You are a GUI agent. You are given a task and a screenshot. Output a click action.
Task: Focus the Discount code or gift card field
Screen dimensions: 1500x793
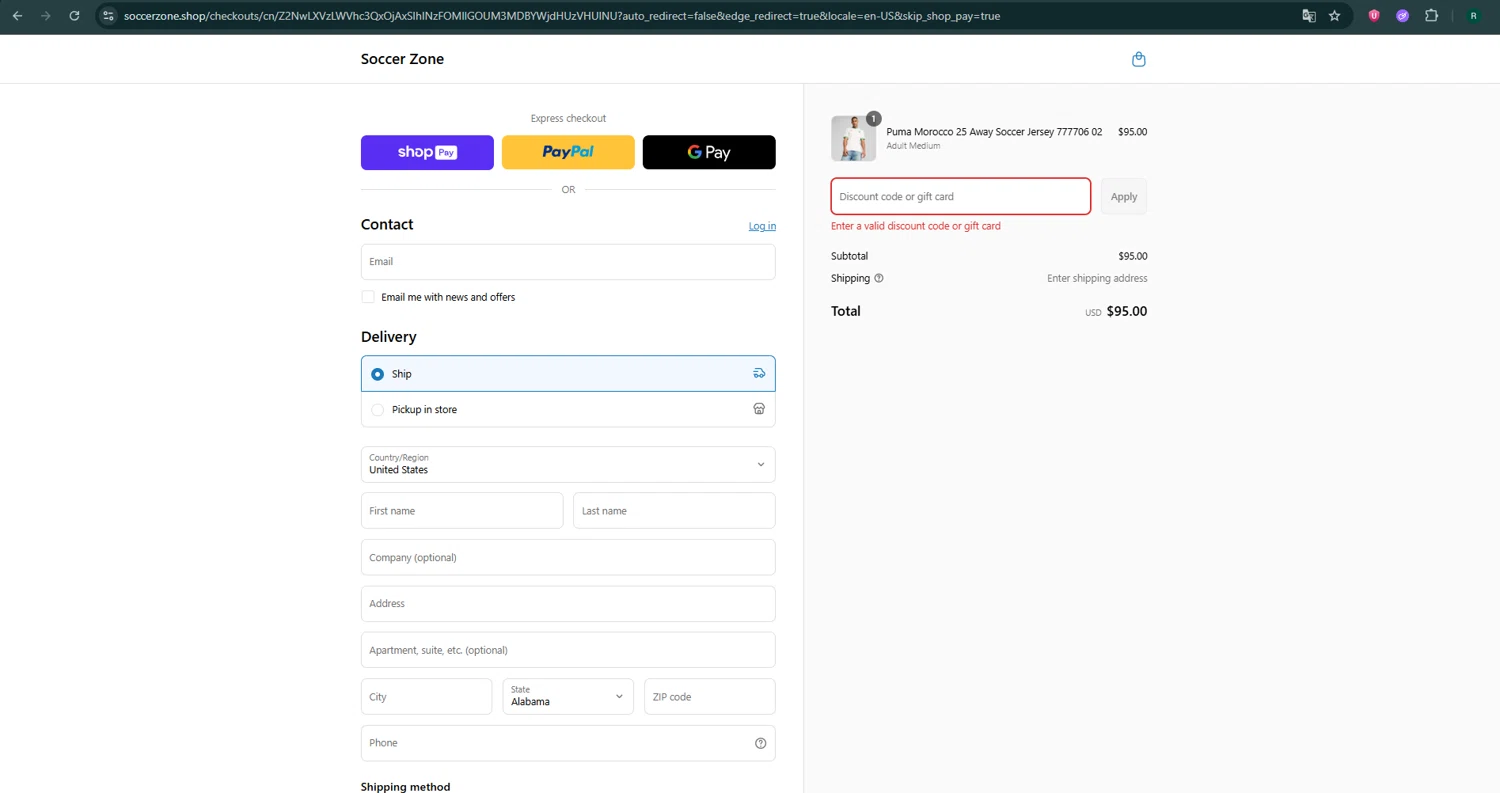pyautogui.click(x=961, y=196)
